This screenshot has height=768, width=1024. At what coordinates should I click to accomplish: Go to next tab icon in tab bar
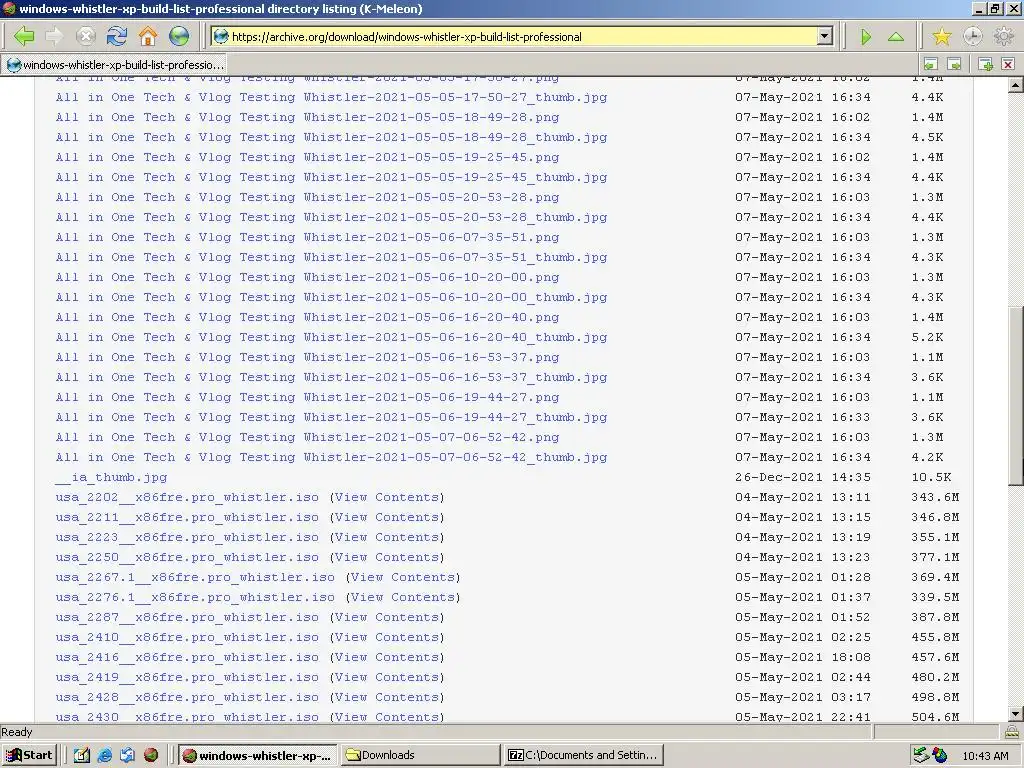click(x=954, y=64)
